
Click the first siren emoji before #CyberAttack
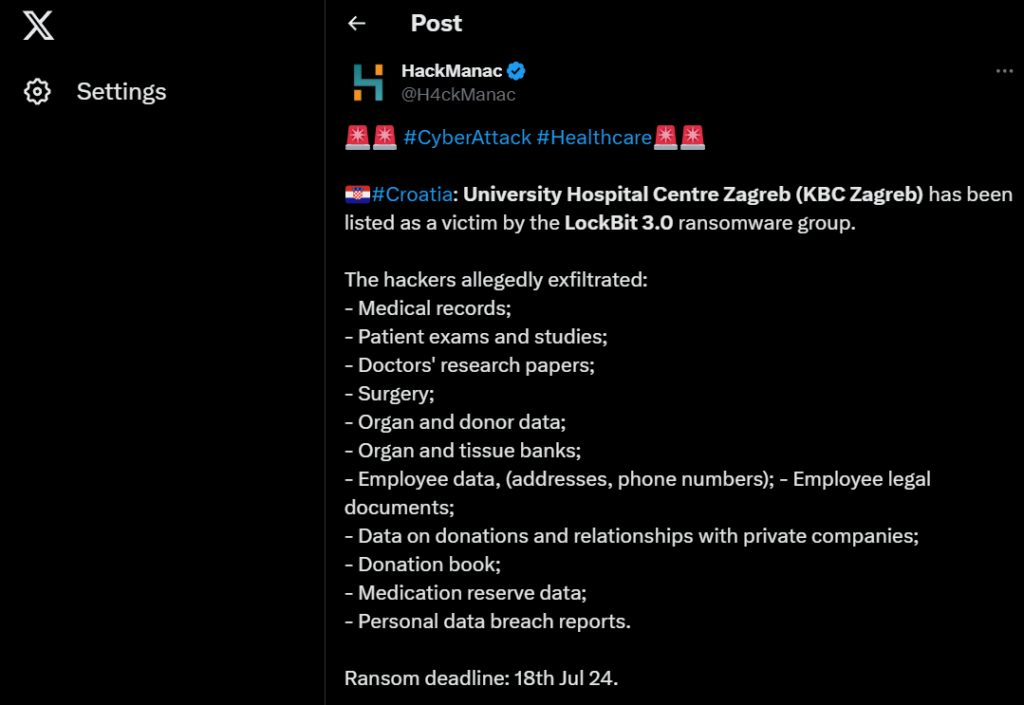(357, 138)
